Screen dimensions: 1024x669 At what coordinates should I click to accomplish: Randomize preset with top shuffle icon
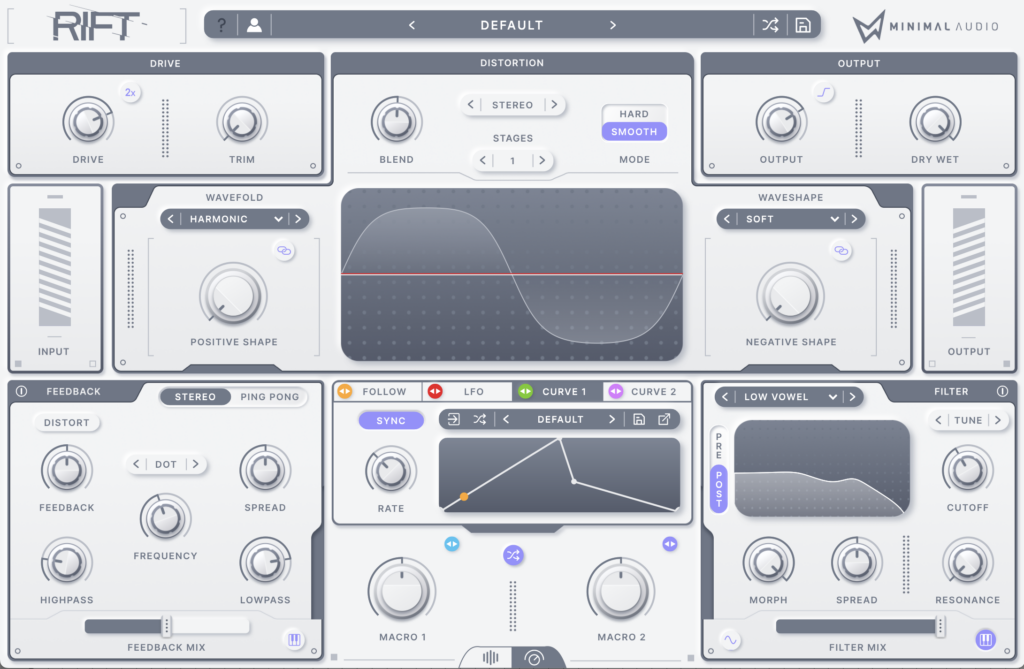pyautogui.click(x=770, y=25)
